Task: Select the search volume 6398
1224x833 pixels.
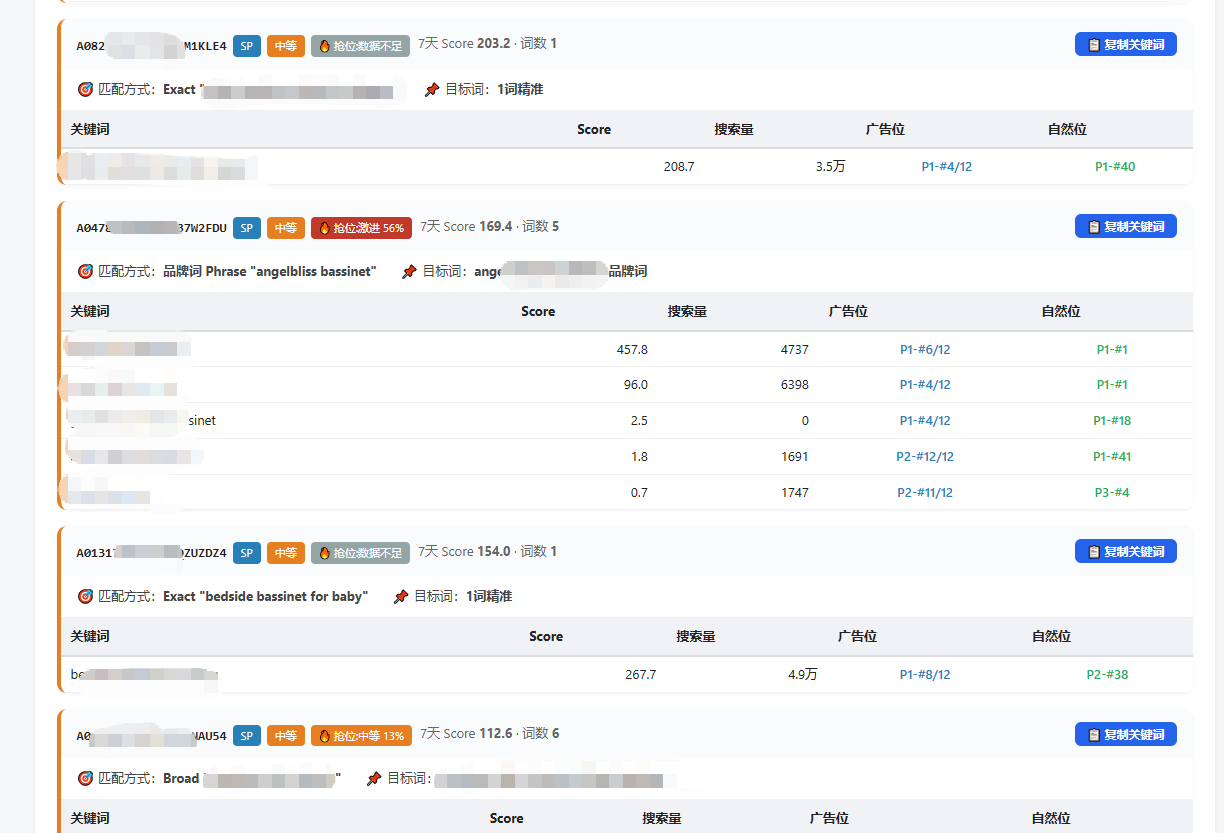Action: pos(794,385)
